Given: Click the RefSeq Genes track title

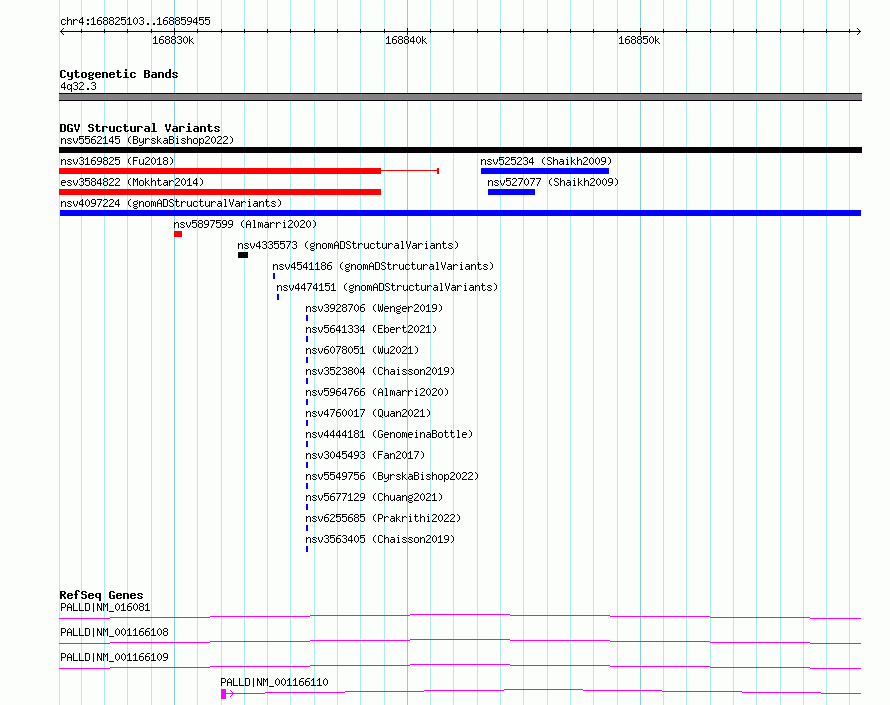Looking at the screenshot, I should [x=102, y=595].
